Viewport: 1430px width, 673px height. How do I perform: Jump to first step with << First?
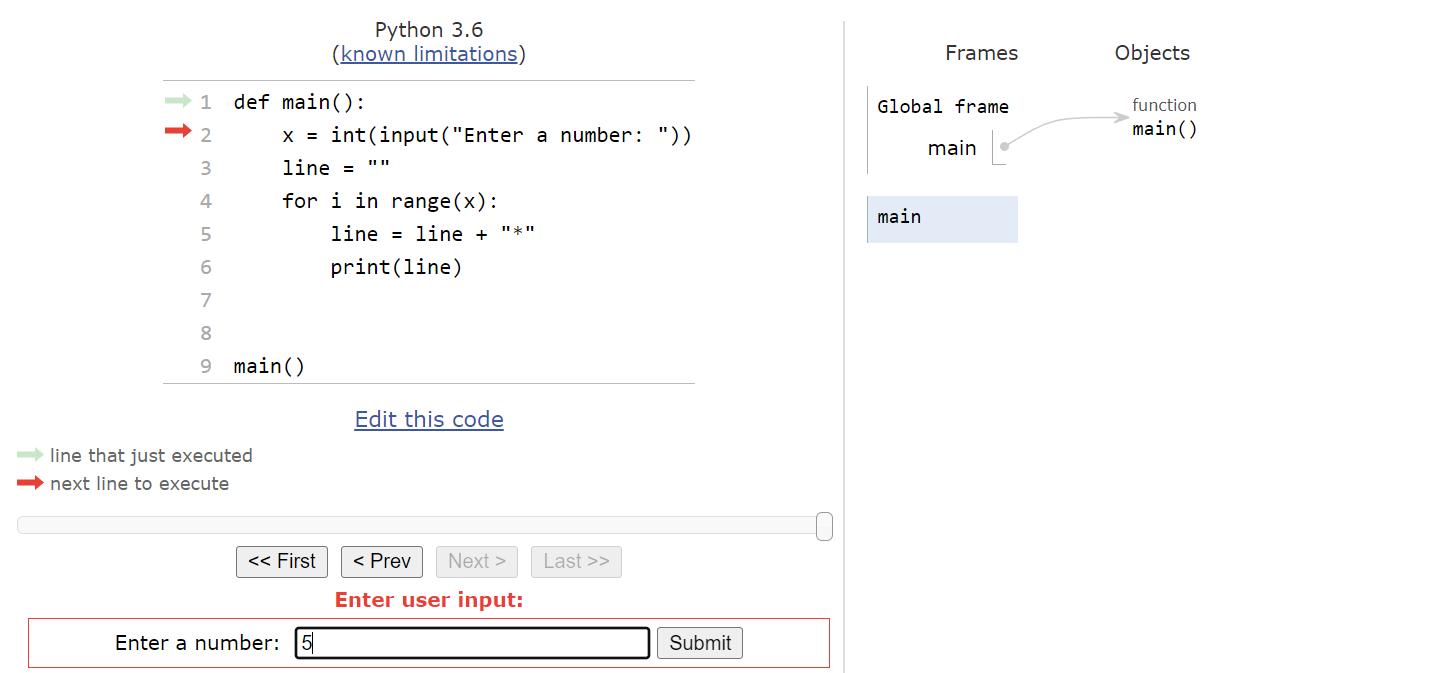click(x=282, y=561)
